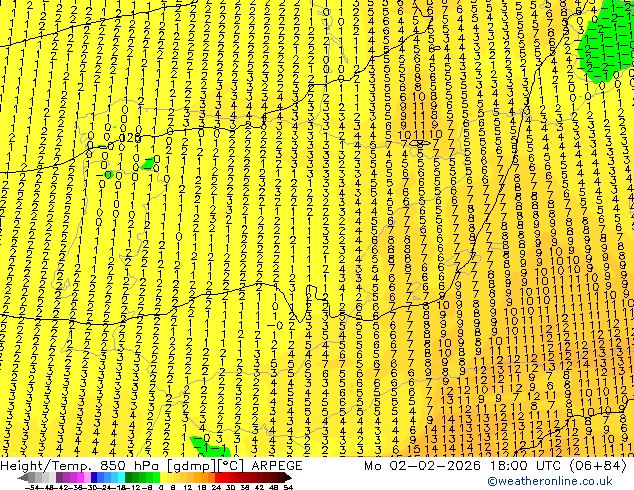
Task: Click the 'Height/Temp. 850 hPa' title text
Action: [x=81, y=466]
